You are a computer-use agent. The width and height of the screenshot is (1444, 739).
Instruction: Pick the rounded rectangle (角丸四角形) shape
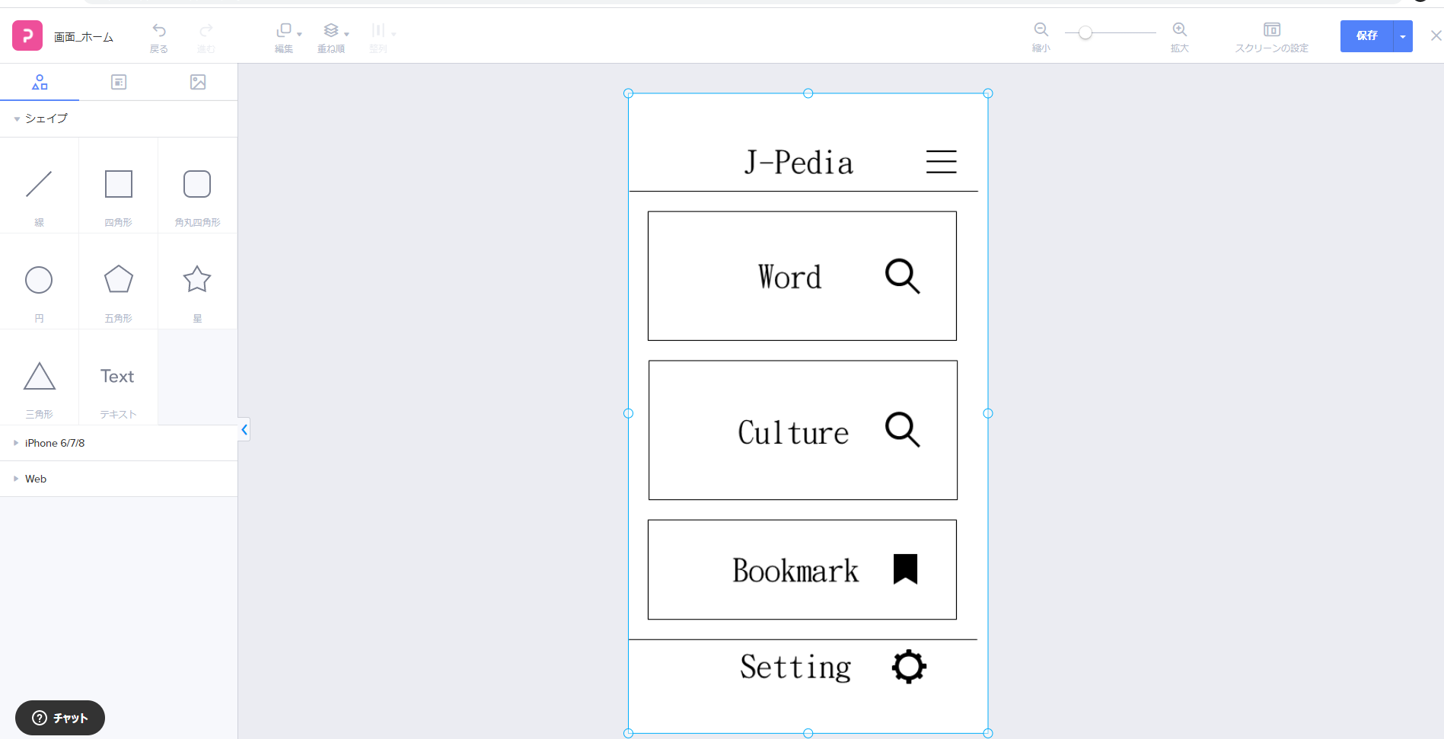point(197,185)
